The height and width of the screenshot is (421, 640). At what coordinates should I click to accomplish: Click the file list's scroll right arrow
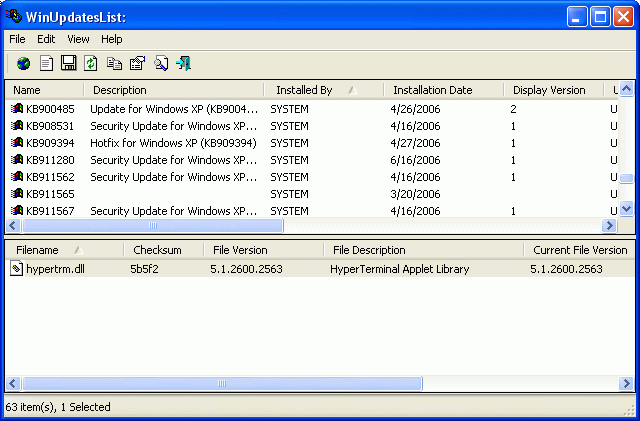(627, 383)
